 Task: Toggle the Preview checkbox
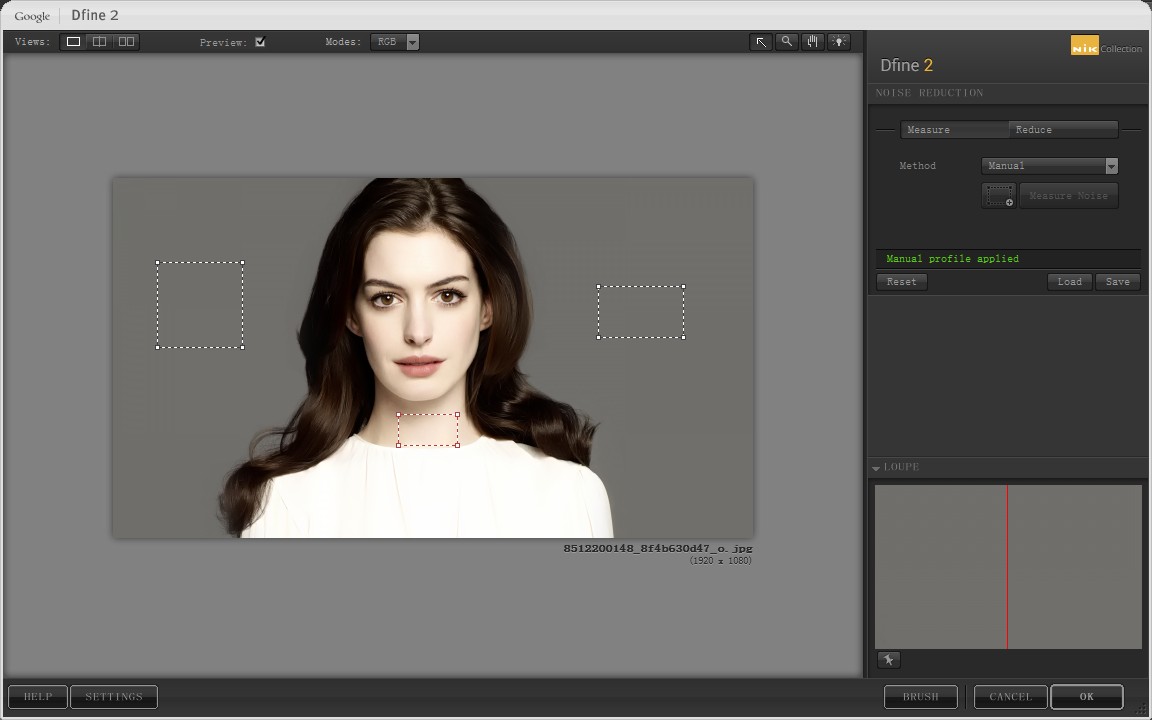[x=260, y=42]
